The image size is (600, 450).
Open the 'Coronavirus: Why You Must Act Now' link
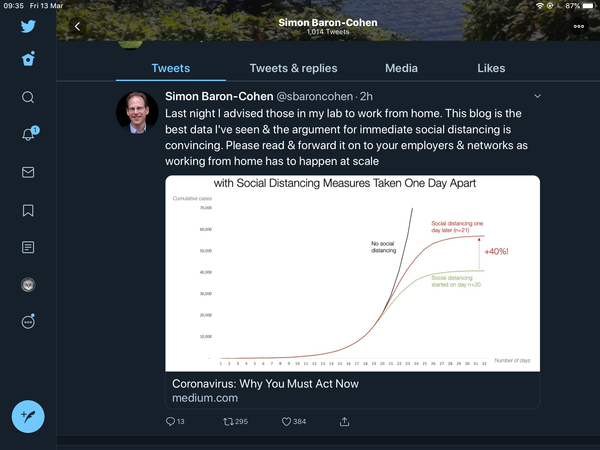(x=265, y=384)
